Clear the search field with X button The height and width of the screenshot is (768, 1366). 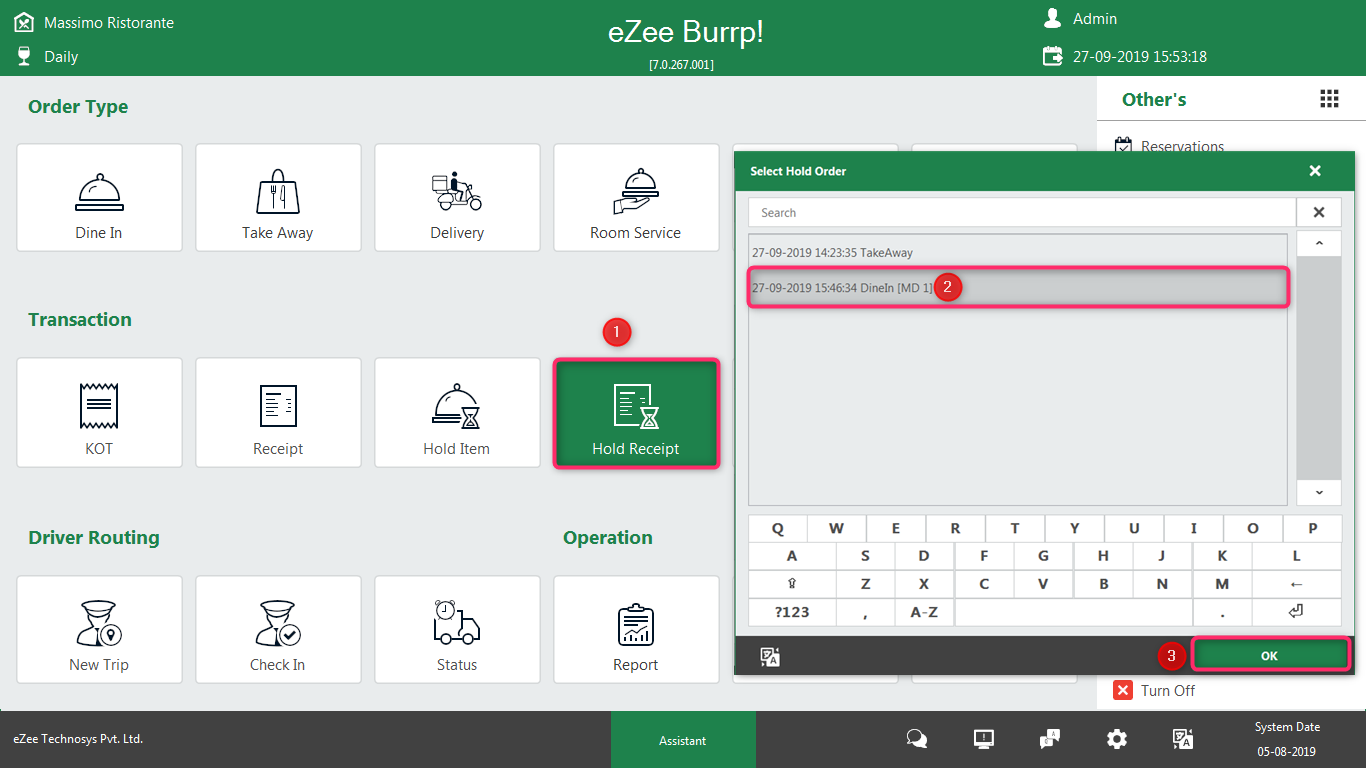point(1319,212)
